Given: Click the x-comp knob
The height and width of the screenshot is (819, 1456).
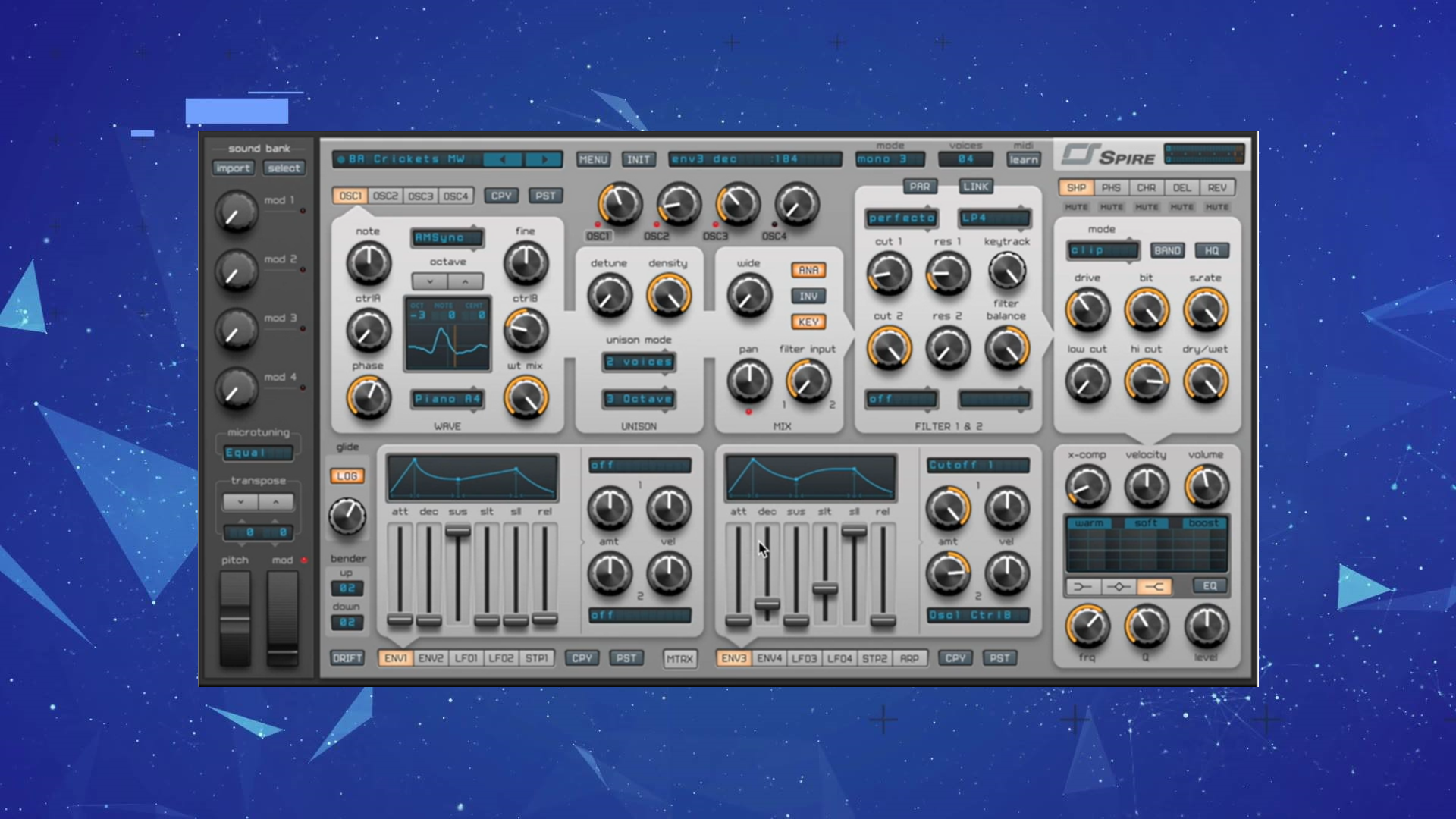Looking at the screenshot, I should pyautogui.click(x=1087, y=487).
